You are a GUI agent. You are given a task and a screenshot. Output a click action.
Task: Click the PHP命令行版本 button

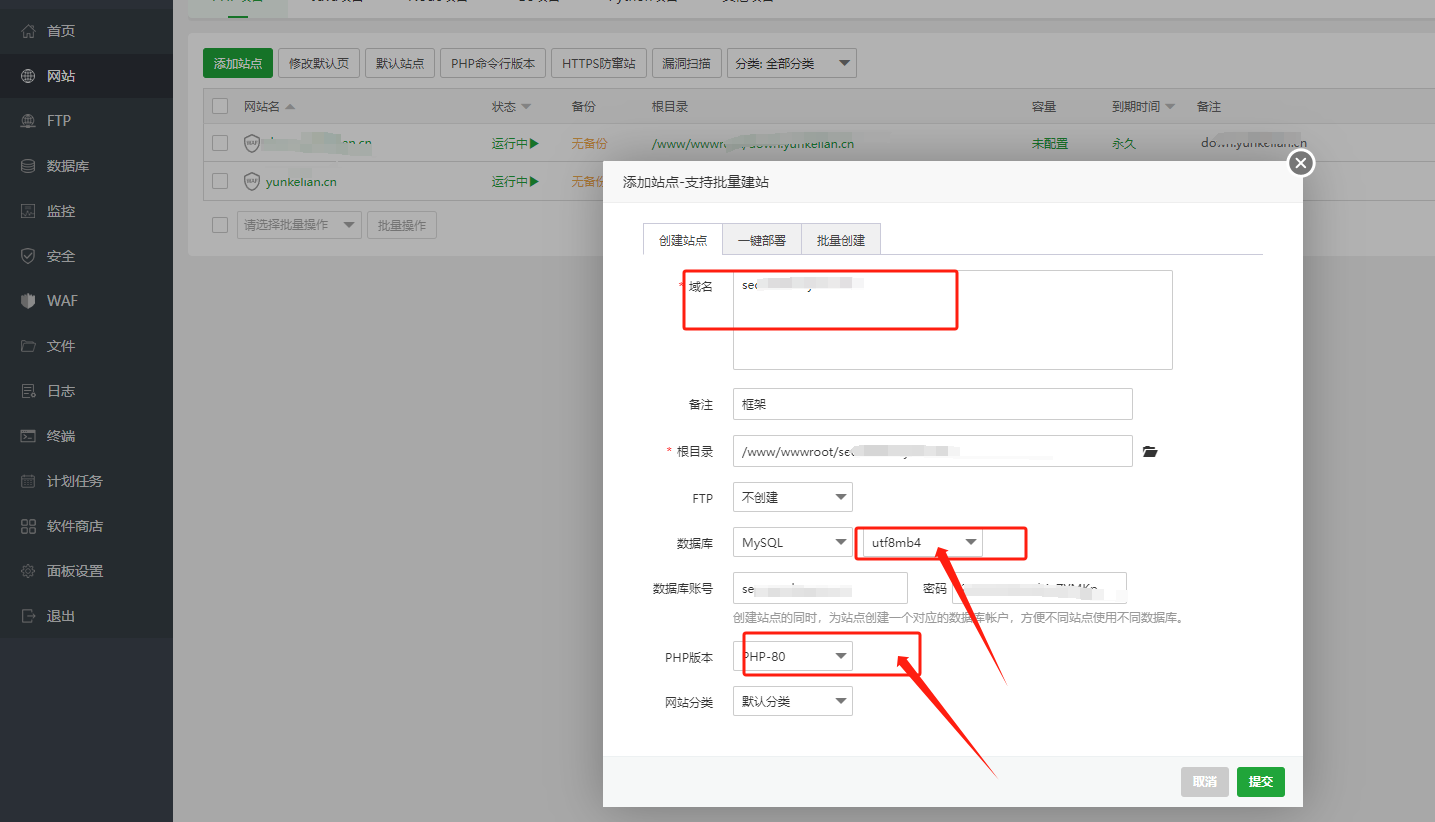pyautogui.click(x=493, y=63)
